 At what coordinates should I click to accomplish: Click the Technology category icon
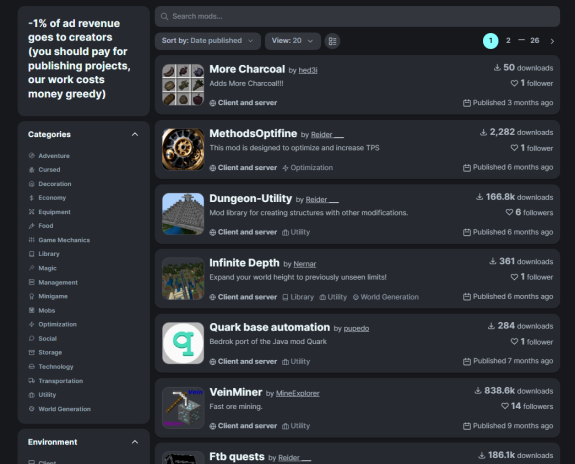(32, 366)
